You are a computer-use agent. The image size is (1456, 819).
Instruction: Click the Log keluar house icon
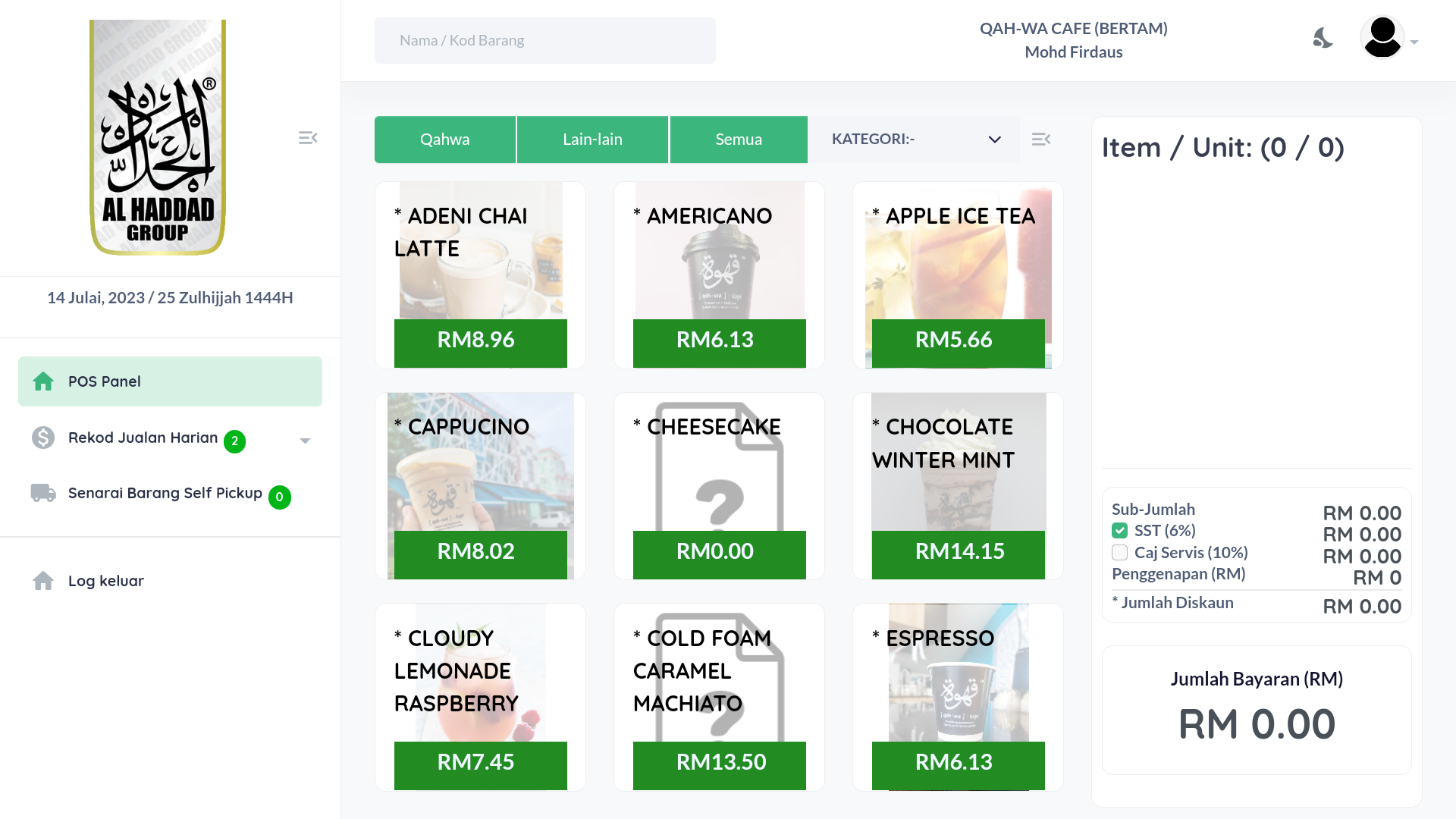(43, 581)
